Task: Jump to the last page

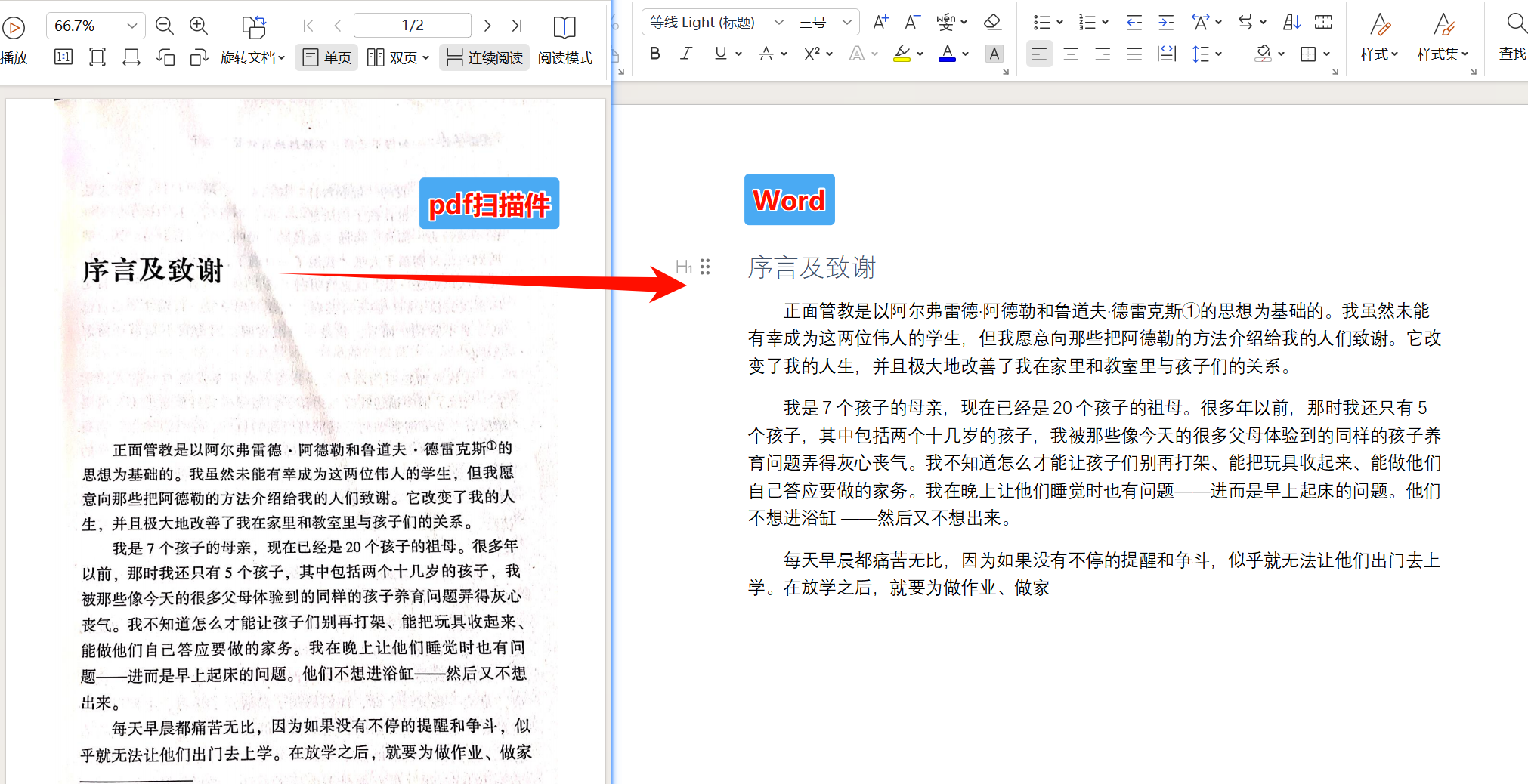Action: (517, 25)
